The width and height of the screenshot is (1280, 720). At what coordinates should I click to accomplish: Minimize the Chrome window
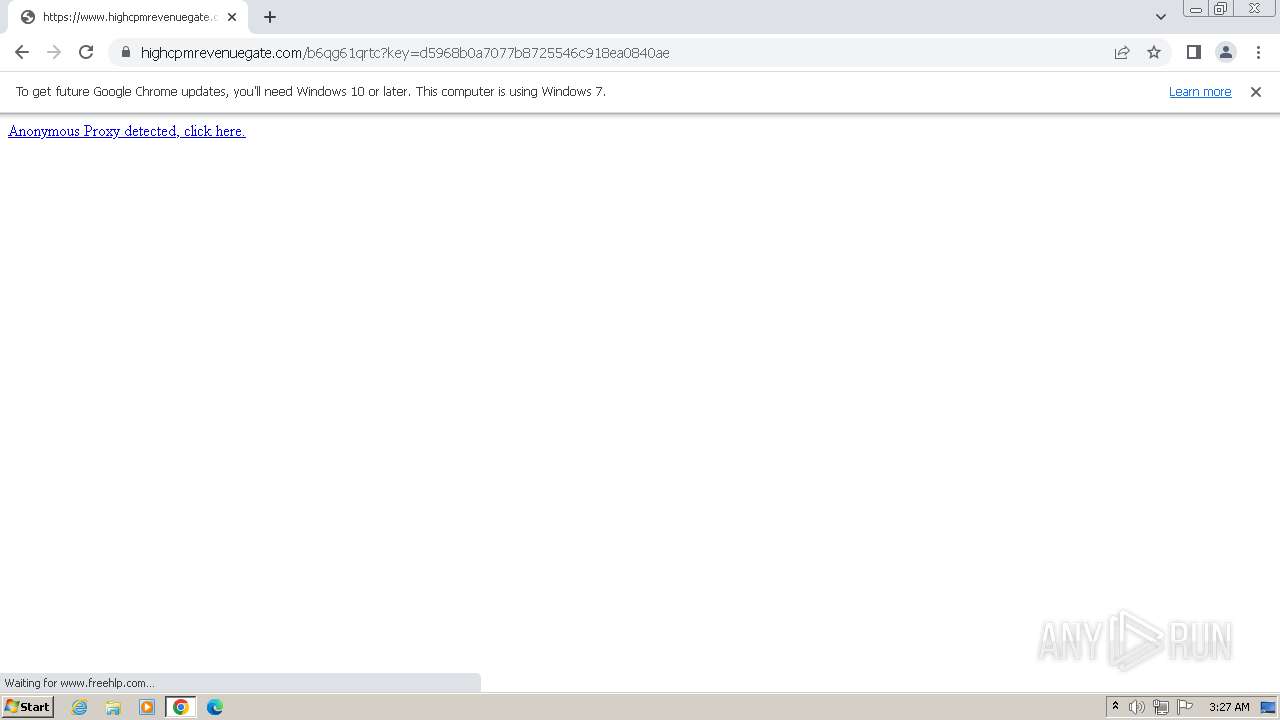pos(1196,9)
